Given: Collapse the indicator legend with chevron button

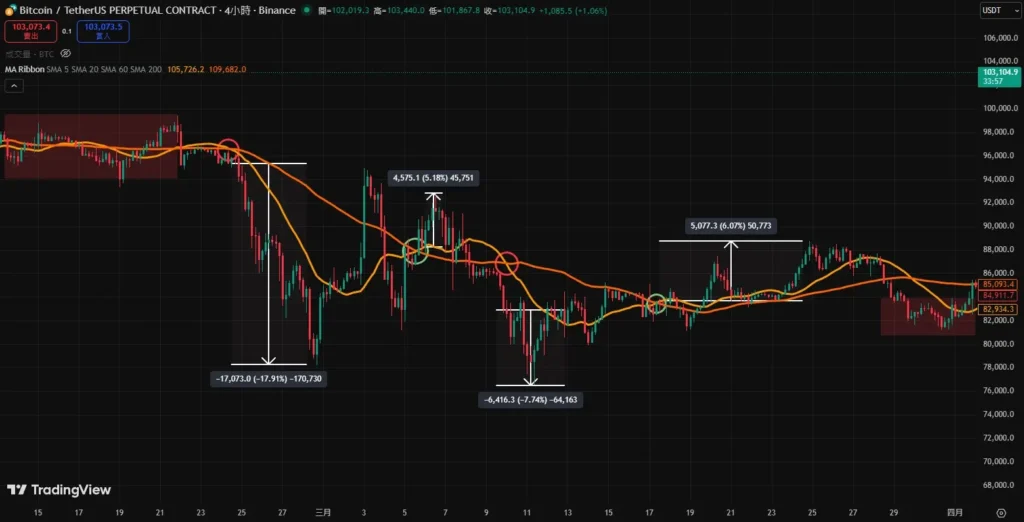Looking at the screenshot, I should pos(14,86).
